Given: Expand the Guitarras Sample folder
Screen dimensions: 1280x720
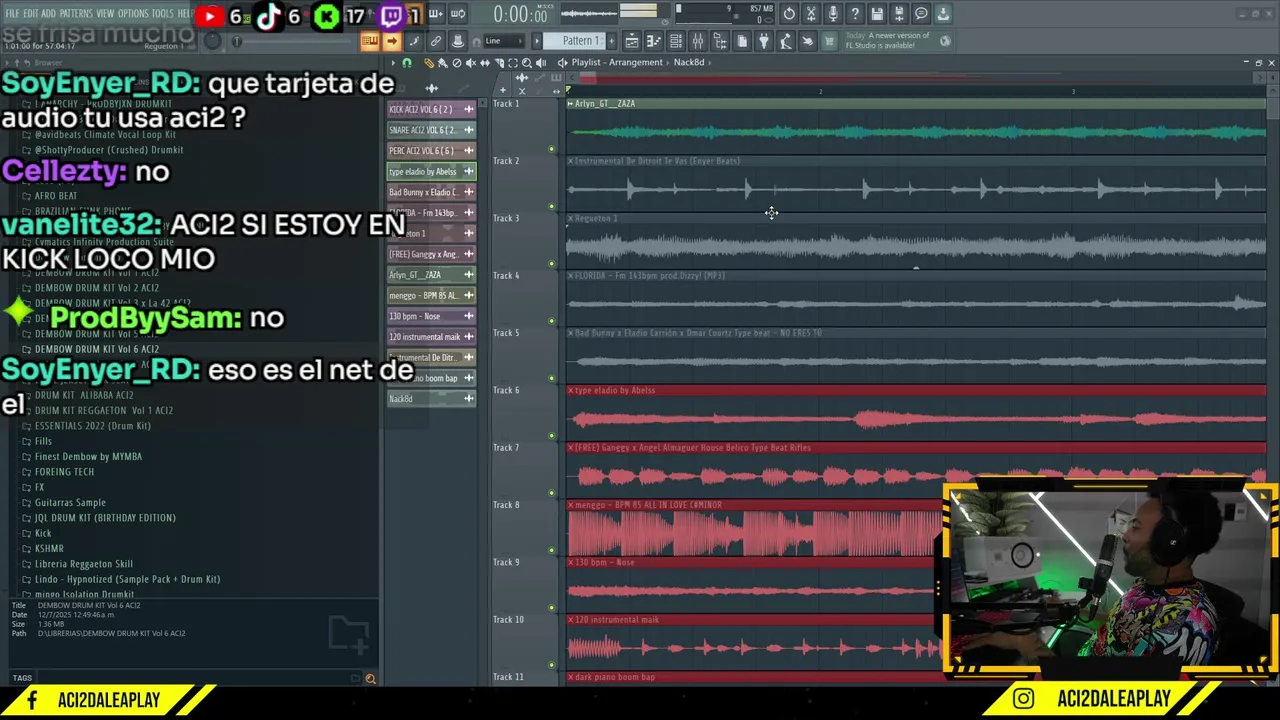Looking at the screenshot, I should [70, 502].
